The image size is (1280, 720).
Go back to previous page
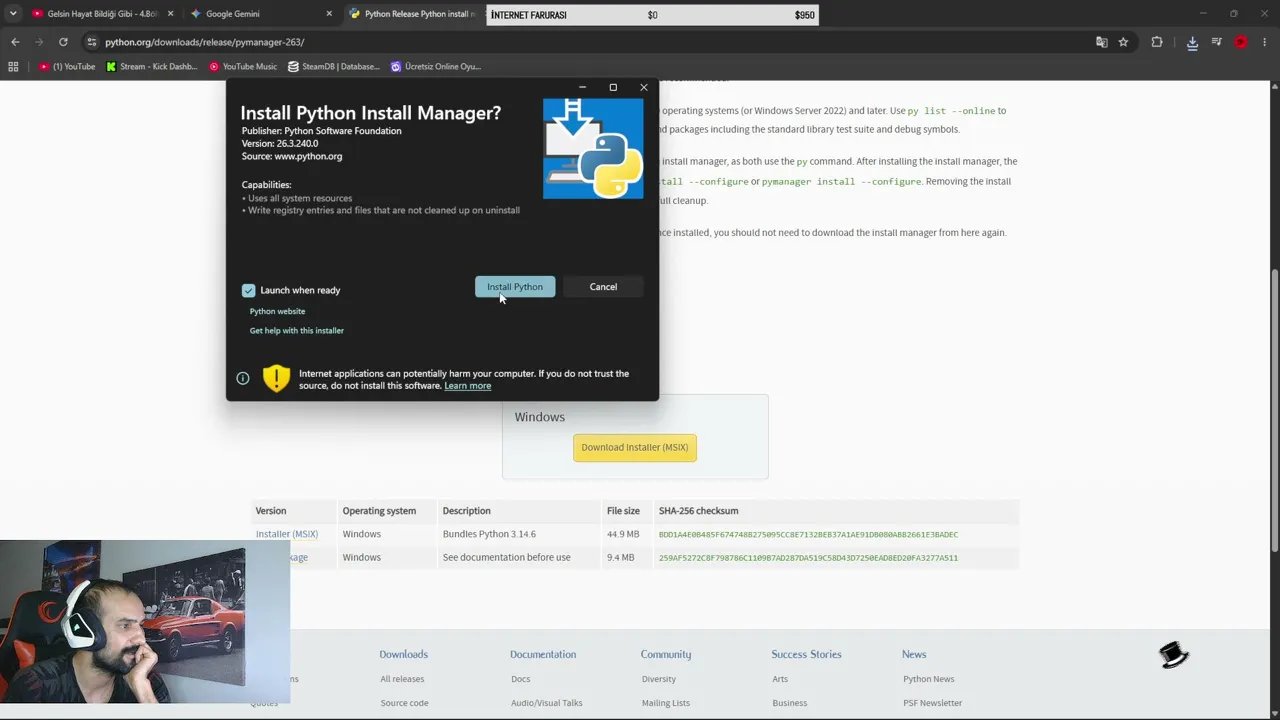[x=15, y=42]
